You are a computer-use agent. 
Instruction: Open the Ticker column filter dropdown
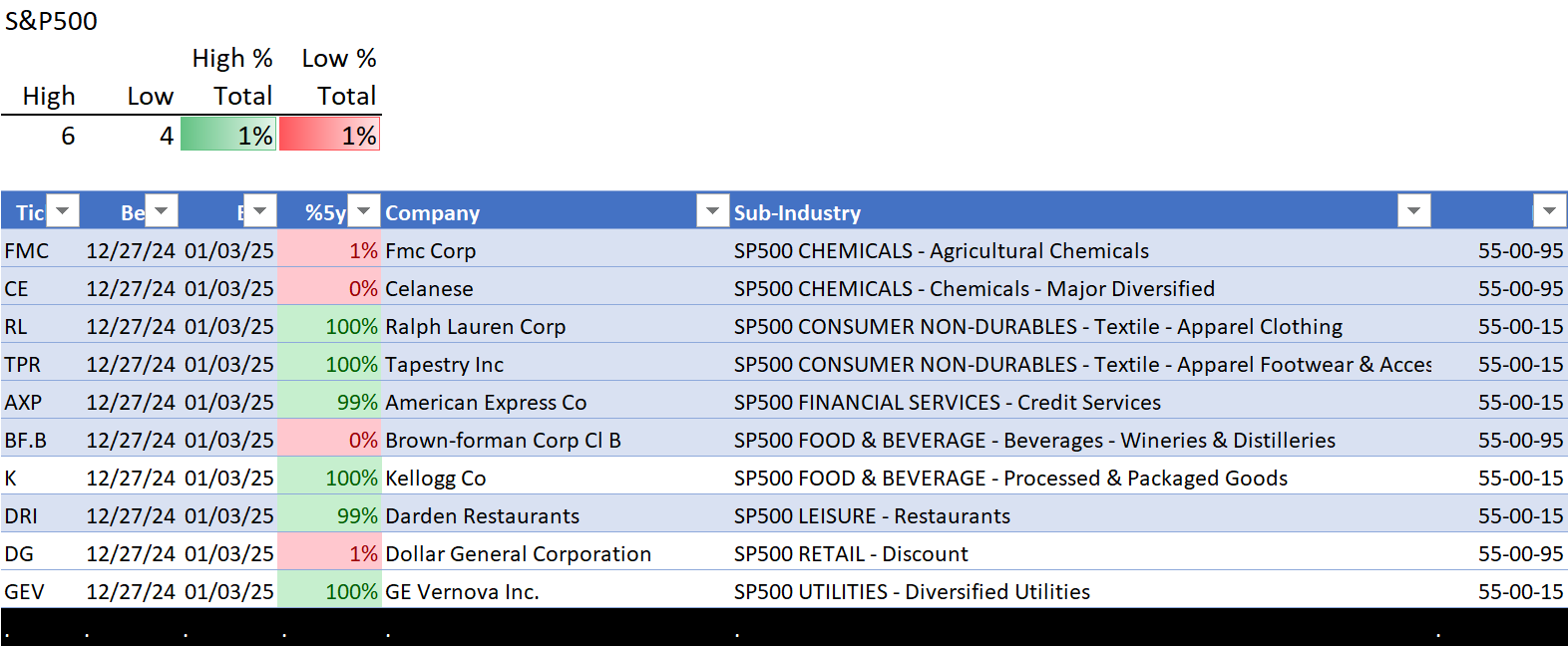[63, 211]
